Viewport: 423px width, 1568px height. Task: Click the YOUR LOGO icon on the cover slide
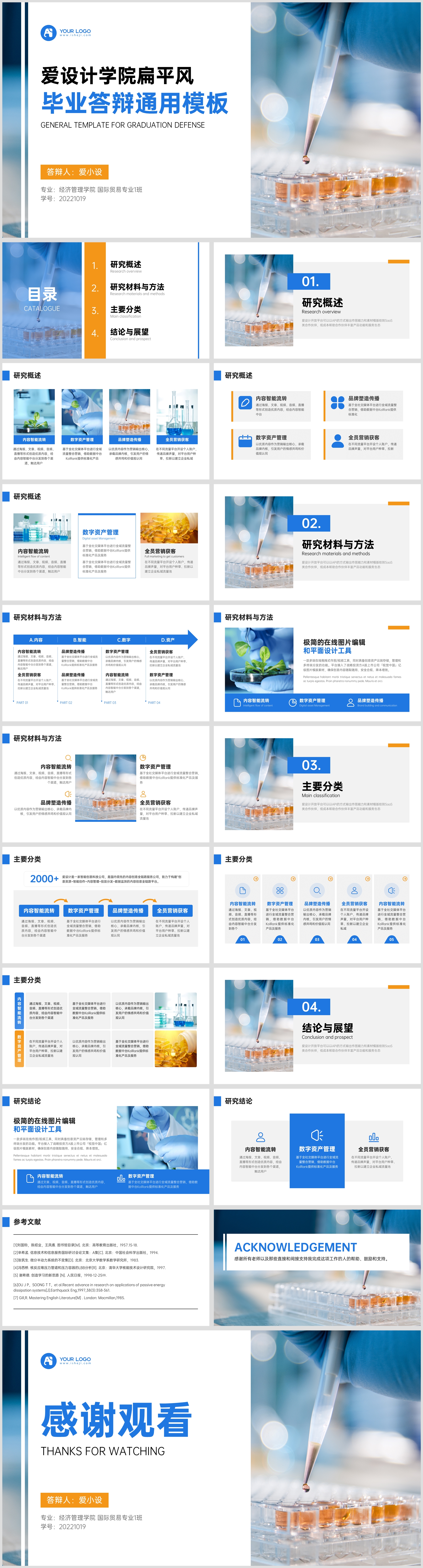pyautogui.click(x=48, y=33)
